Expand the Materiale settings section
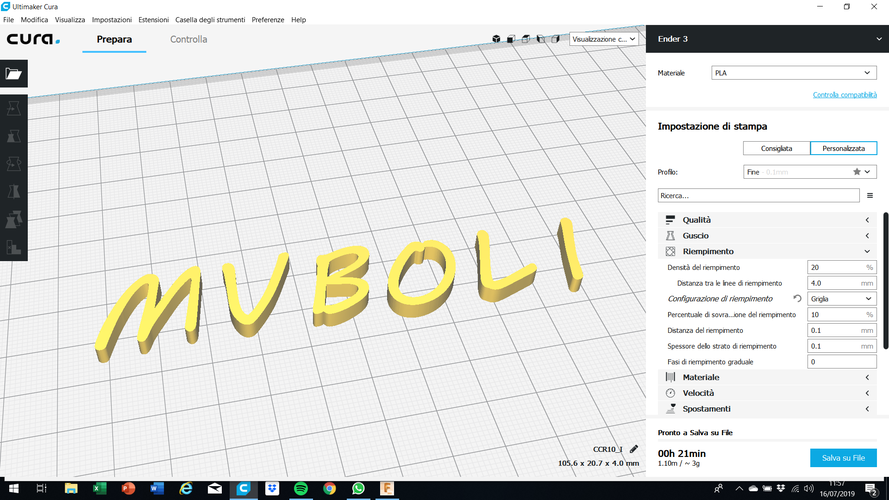 tap(767, 378)
